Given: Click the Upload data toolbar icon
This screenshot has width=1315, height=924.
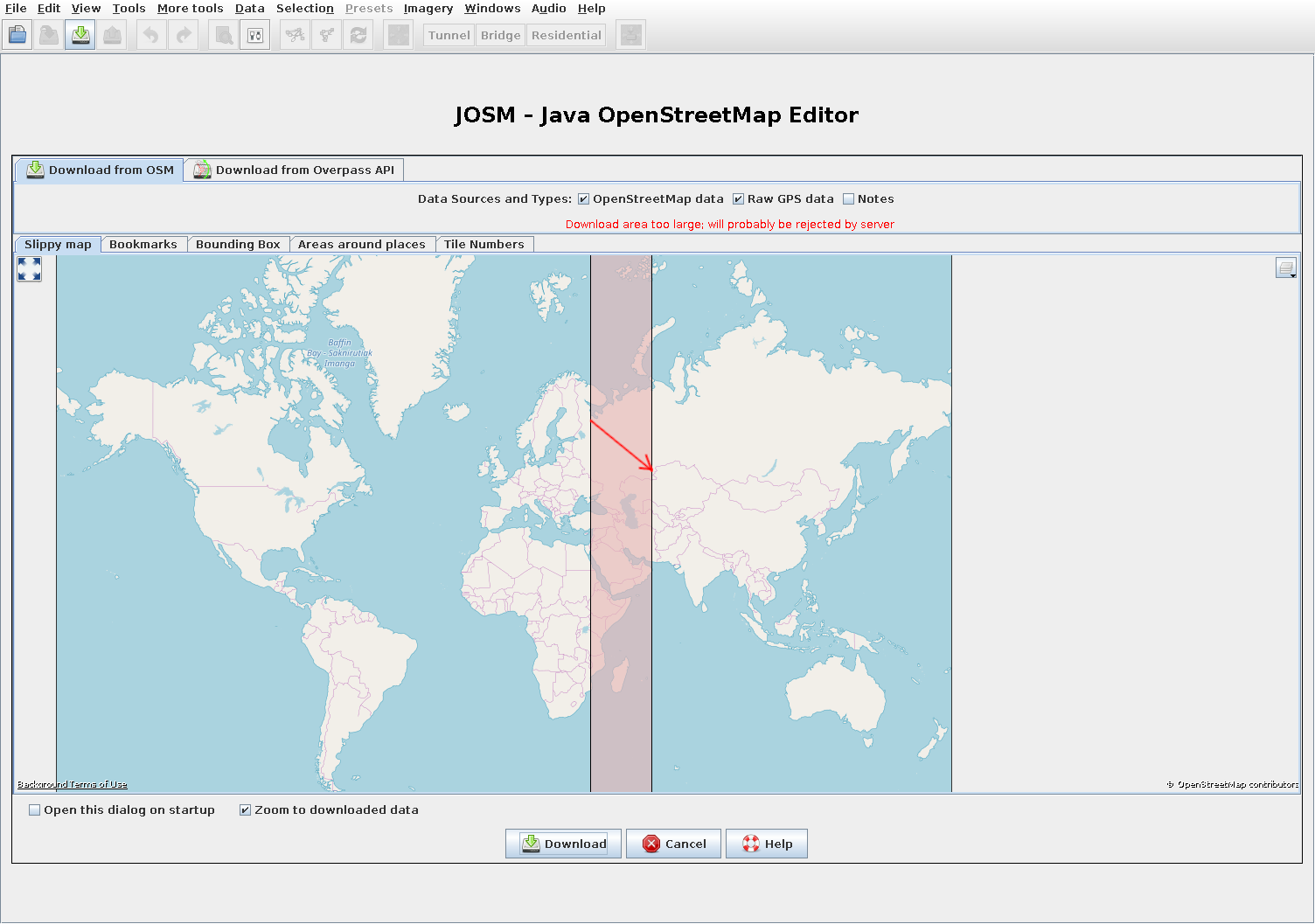Looking at the screenshot, I should [x=112, y=35].
